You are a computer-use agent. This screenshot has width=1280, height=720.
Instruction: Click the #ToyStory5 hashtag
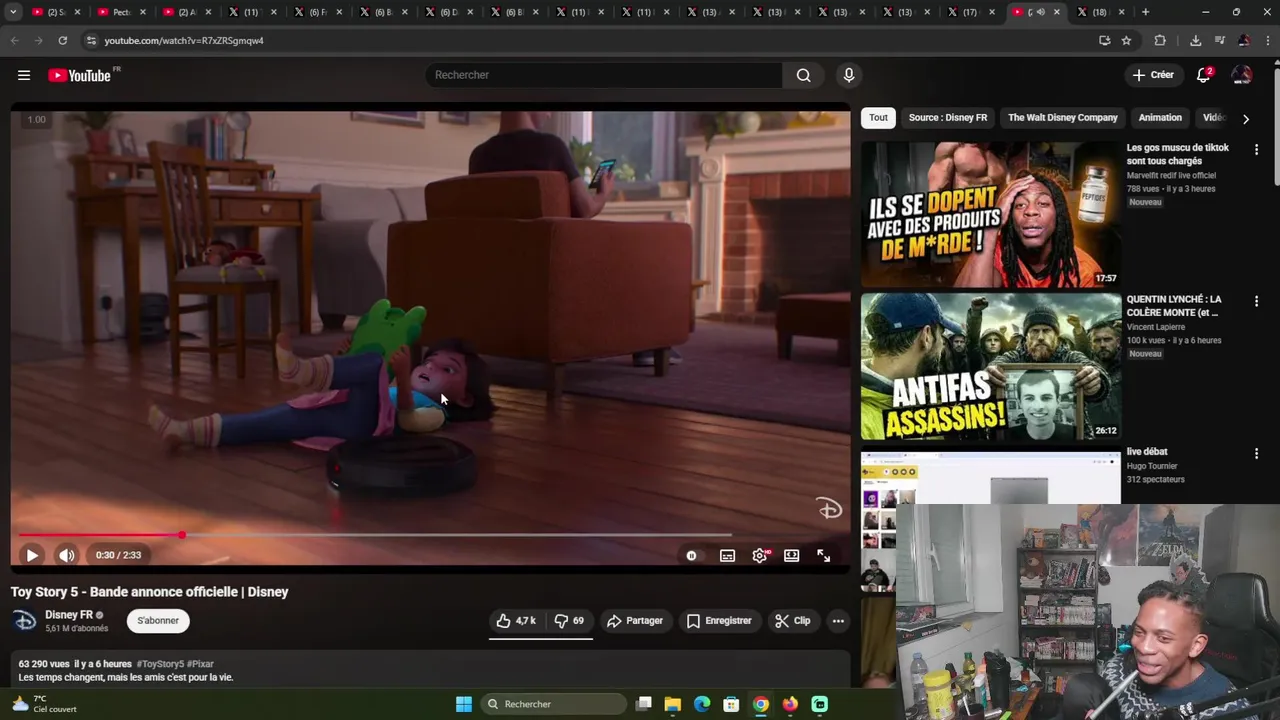click(160, 664)
